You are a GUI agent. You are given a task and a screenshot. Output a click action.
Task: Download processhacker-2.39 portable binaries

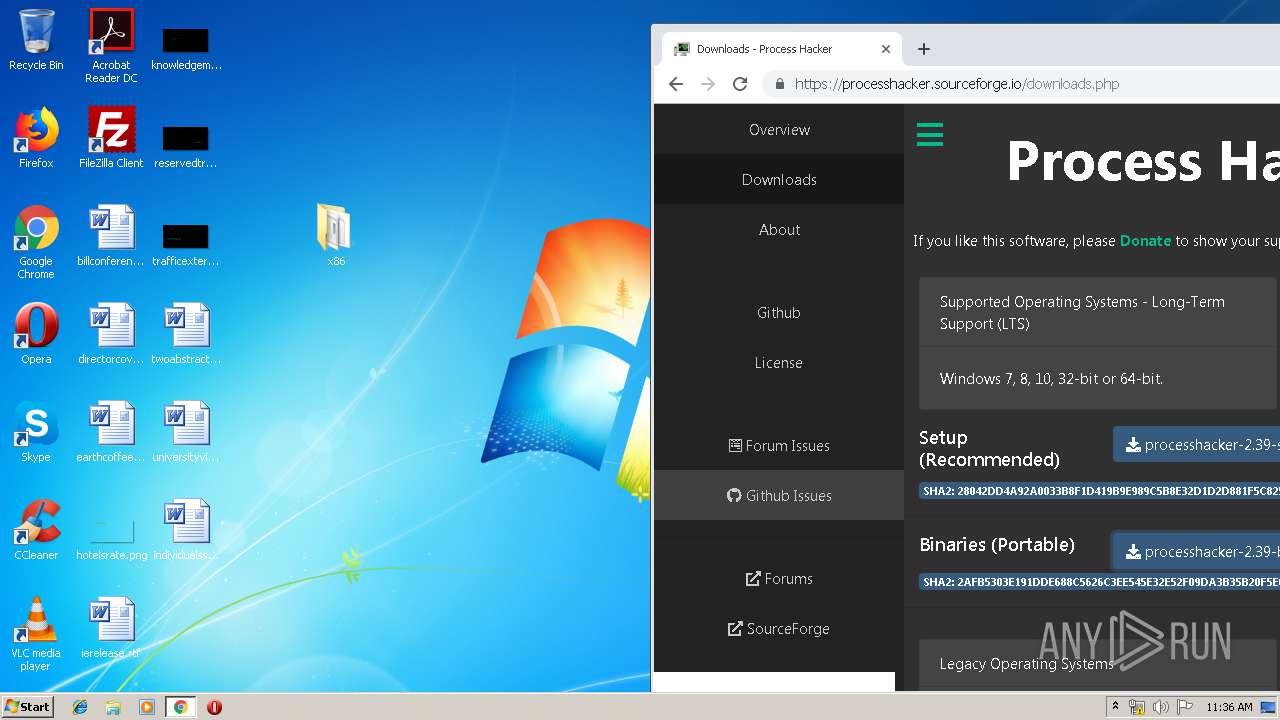pos(1197,551)
